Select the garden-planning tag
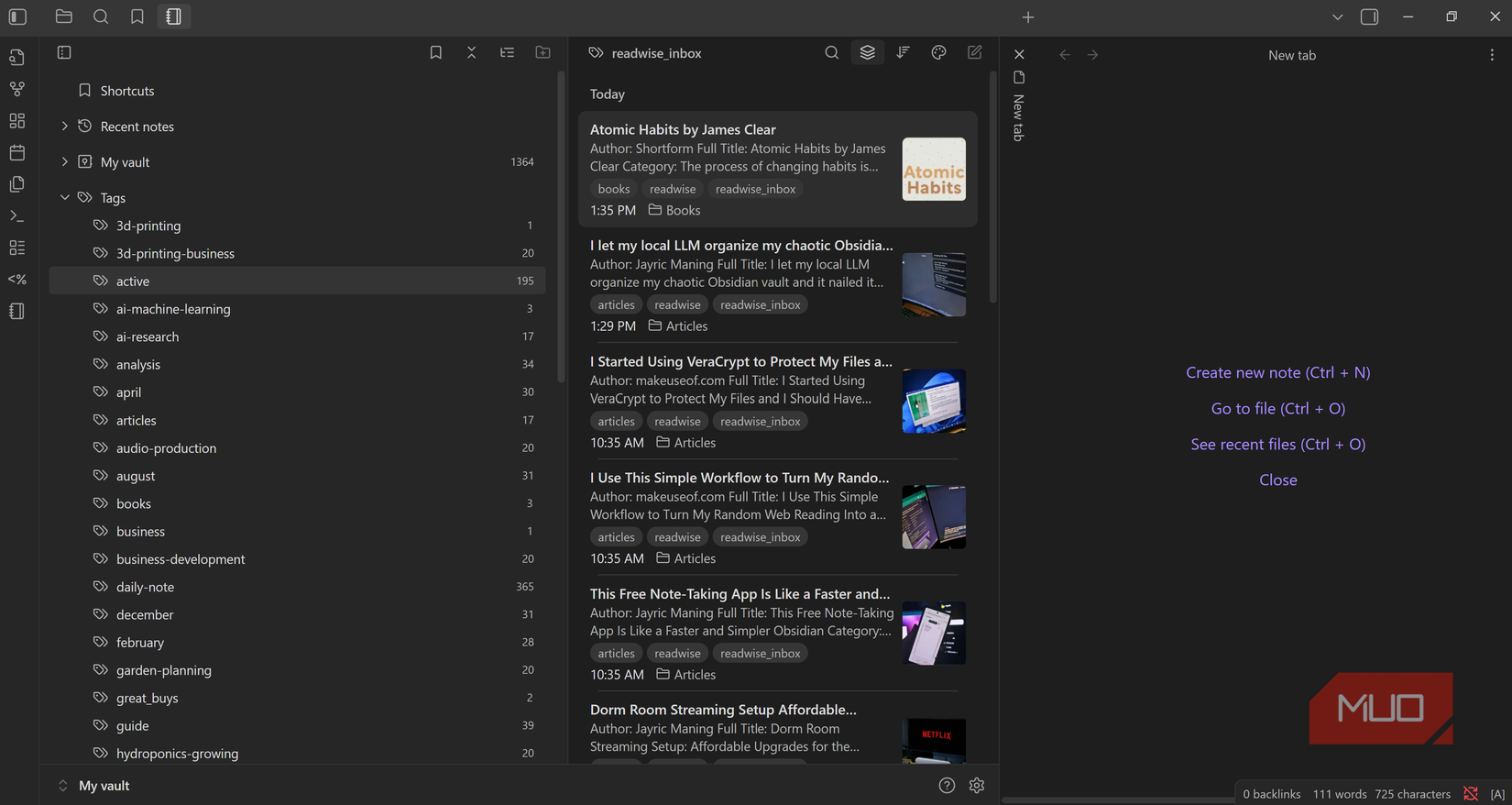The image size is (1512, 805). point(298,670)
